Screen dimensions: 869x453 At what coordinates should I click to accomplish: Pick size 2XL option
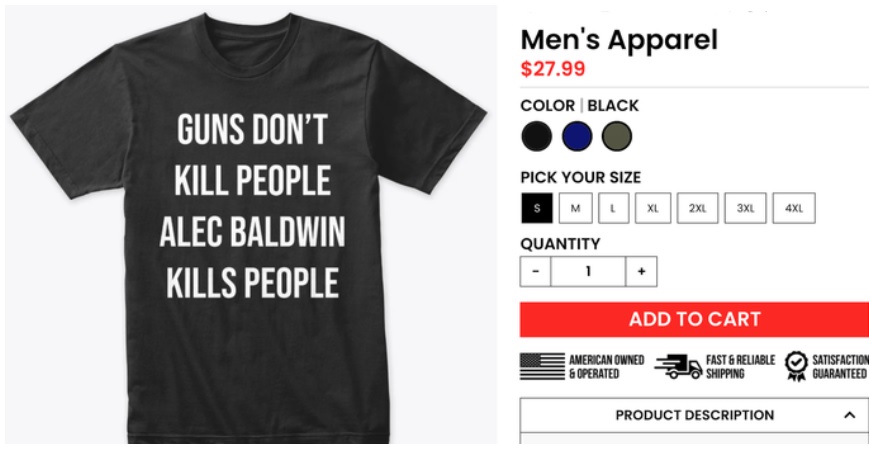point(697,208)
